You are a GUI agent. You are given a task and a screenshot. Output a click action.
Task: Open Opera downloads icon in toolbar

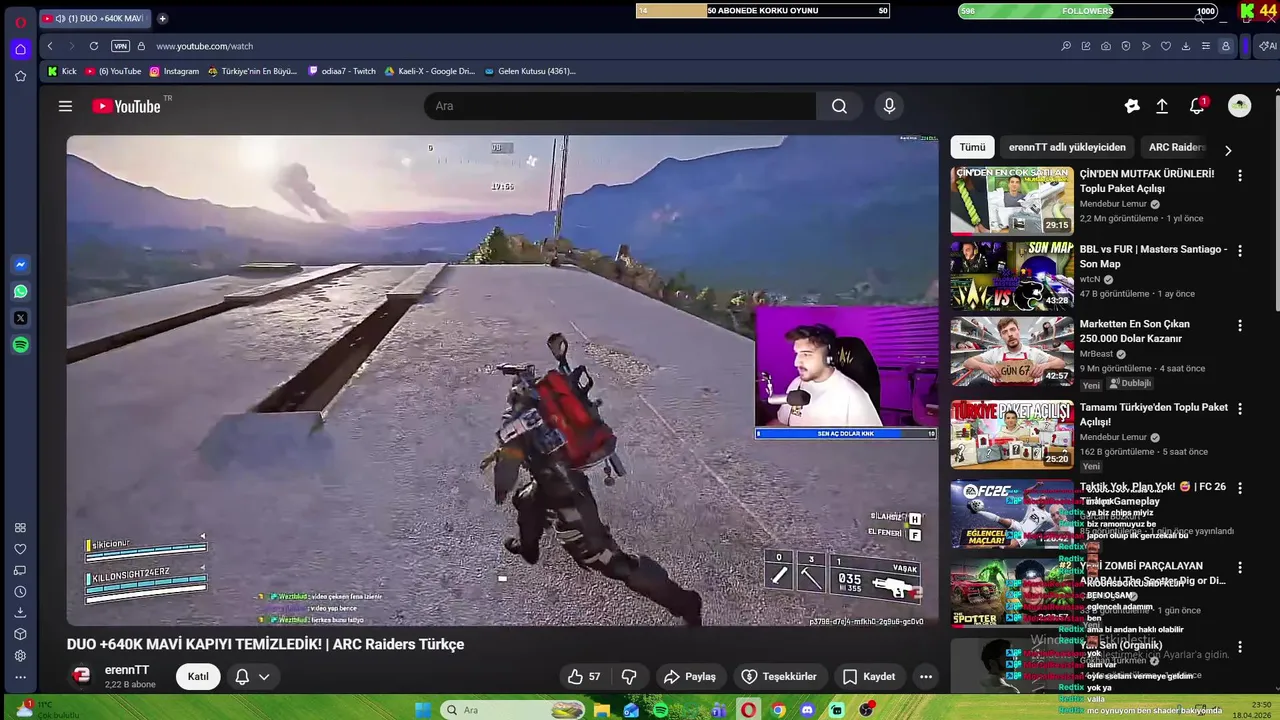(1185, 46)
